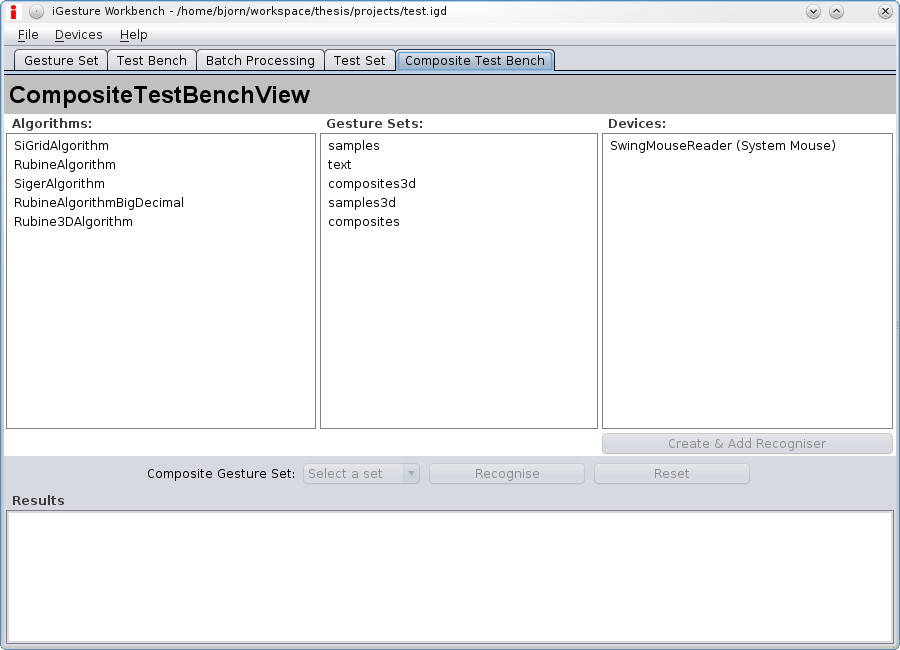Image resolution: width=900 pixels, height=650 pixels.
Task: Pick Rubine3DAlgorithm in the Algorithms list
Action: 73,222
